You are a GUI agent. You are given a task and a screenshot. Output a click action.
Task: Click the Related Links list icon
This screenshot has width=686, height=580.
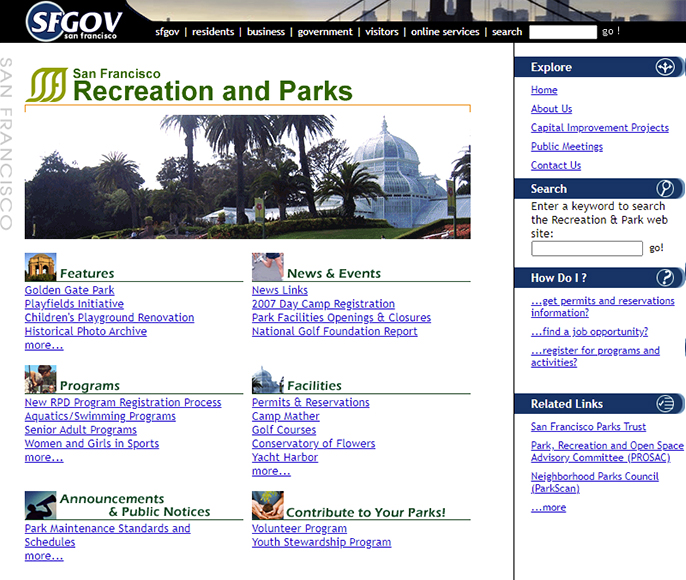coord(665,404)
